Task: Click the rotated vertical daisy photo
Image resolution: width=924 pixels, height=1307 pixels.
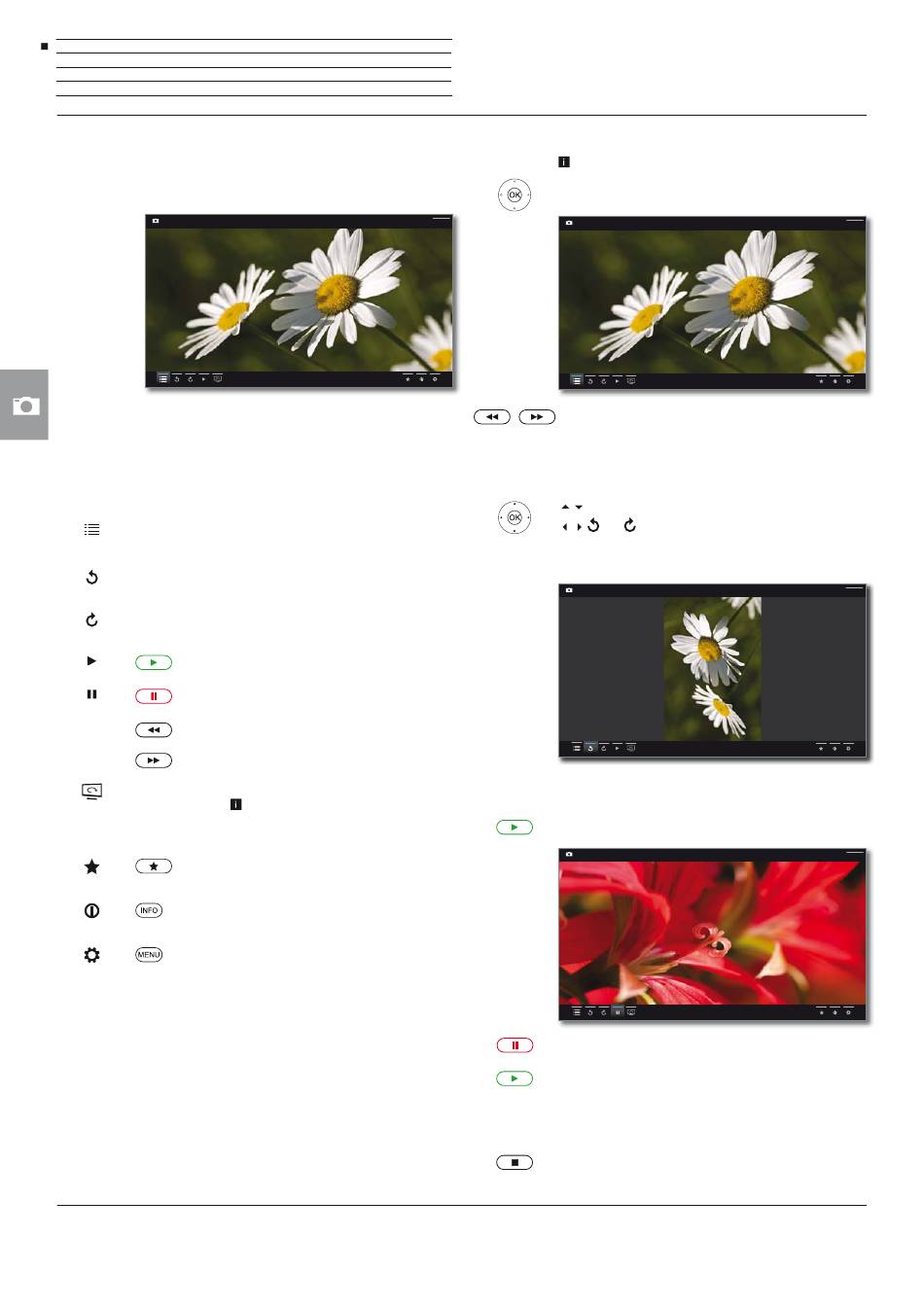Action: coord(712,668)
